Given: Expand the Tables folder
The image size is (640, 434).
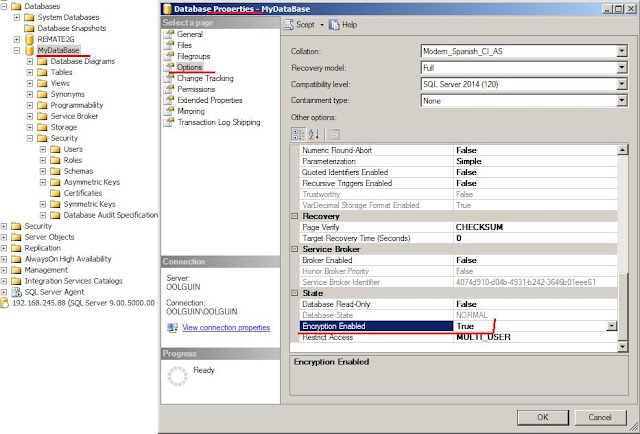Looking at the screenshot, I should click(x=30, y=72).
